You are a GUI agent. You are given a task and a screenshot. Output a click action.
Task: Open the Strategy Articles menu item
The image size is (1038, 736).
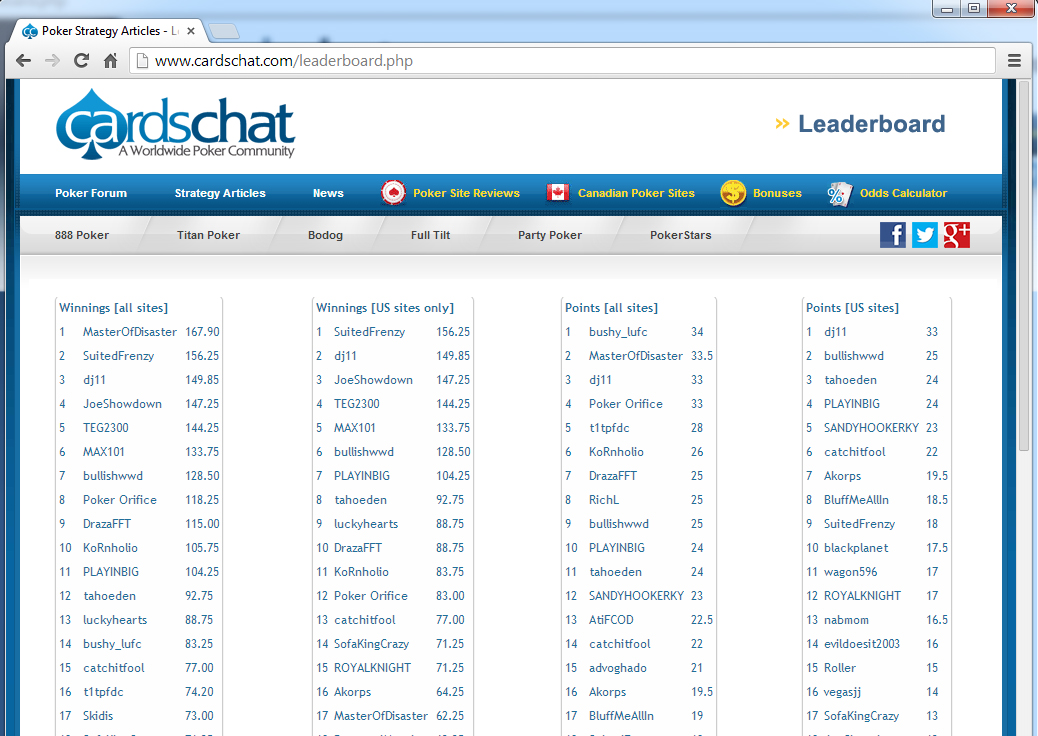click(220, 193)
